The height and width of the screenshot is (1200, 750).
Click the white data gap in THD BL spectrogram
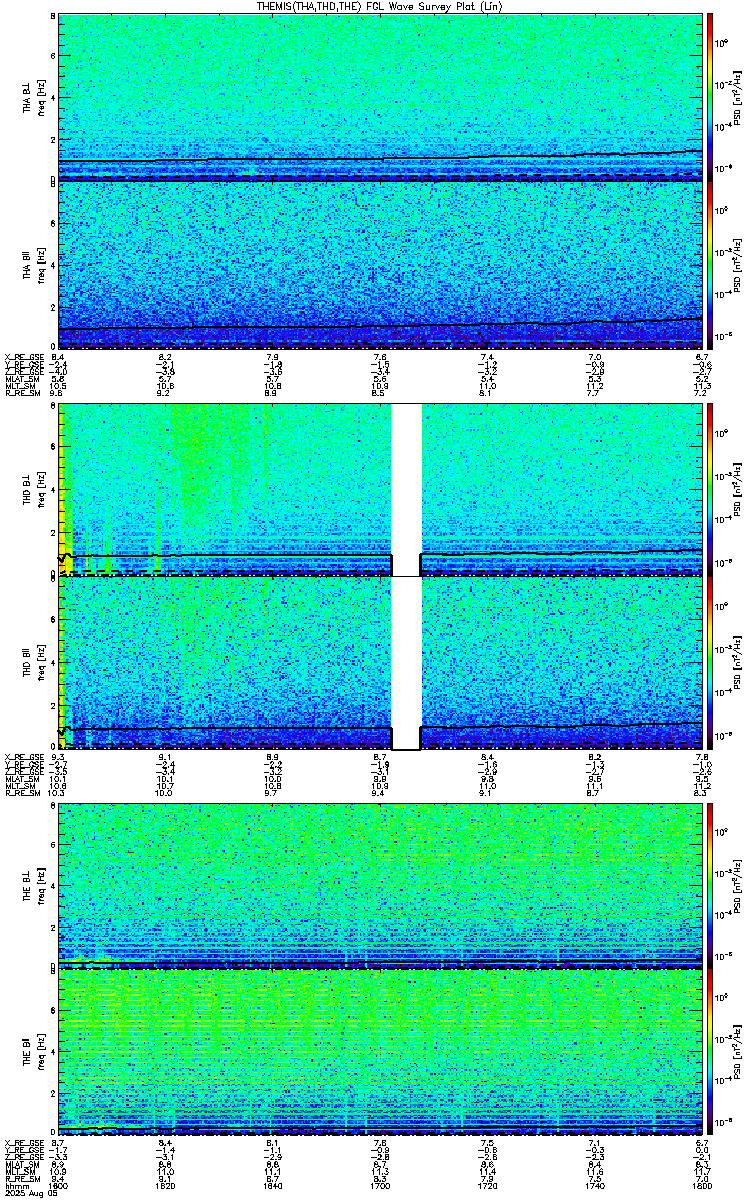point(406,488)
